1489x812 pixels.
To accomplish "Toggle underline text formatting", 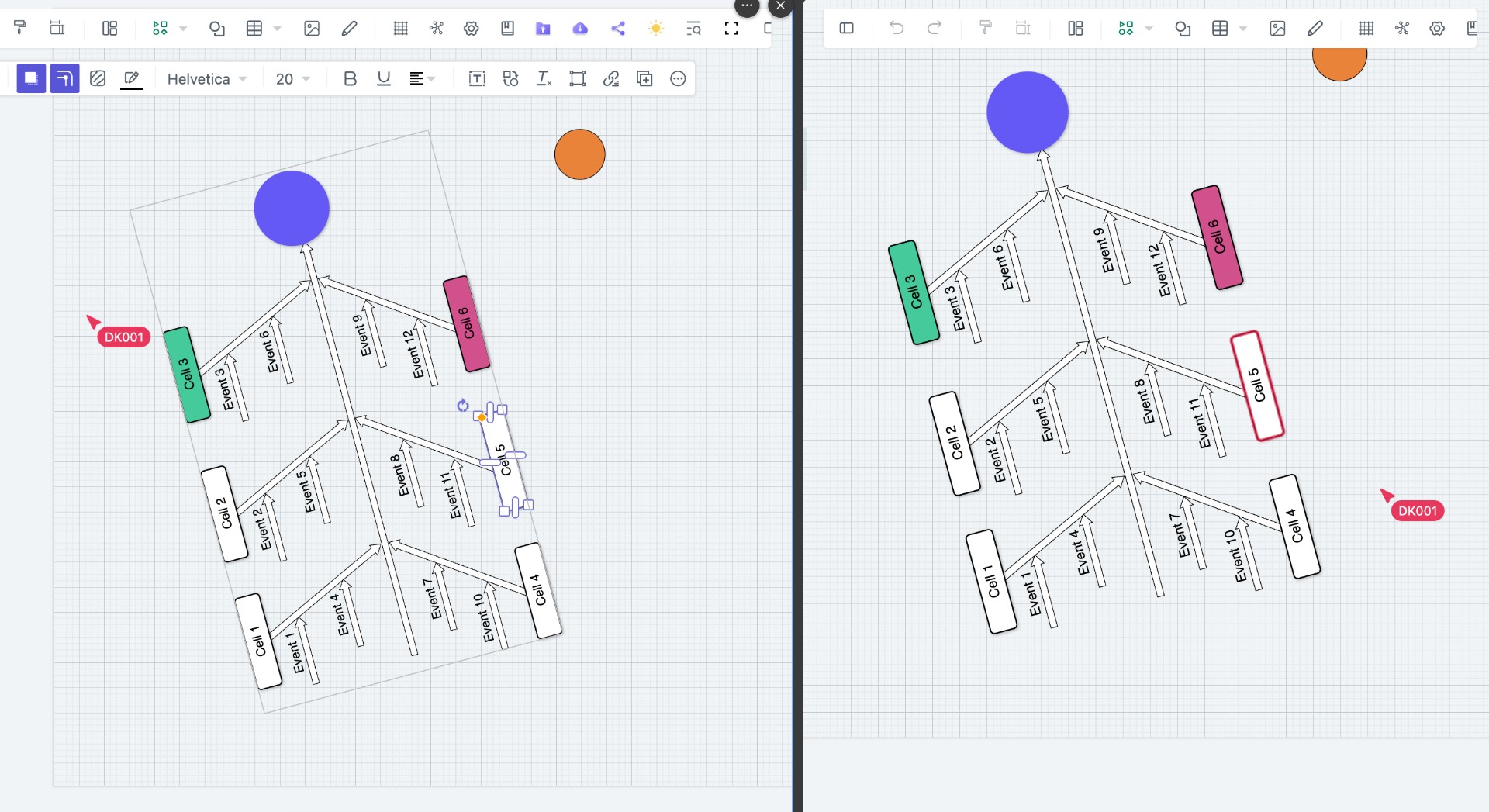I will (383, 78).
